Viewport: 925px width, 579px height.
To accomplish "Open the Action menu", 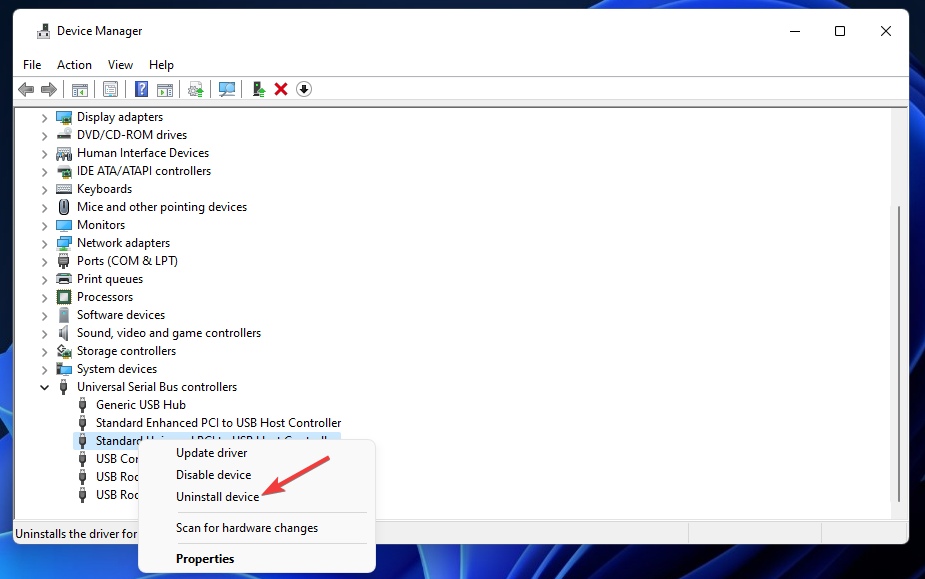I will click(74, 64).
